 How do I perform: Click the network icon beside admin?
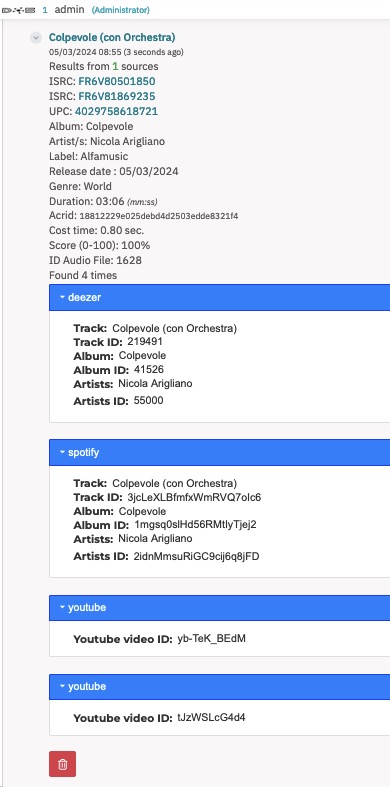[19, 10]
